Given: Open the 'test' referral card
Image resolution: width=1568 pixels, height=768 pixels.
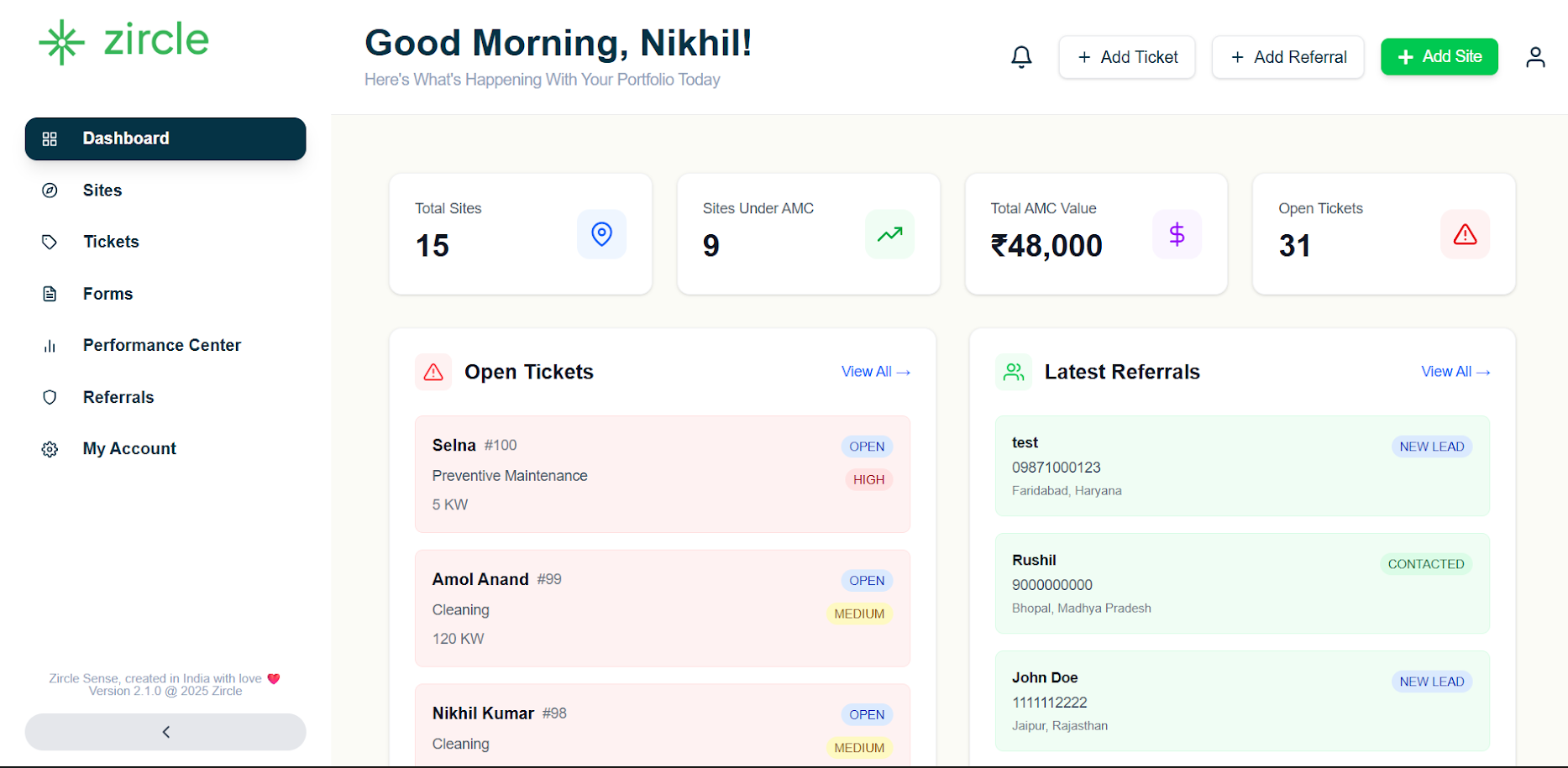Looking at the screenshot, I should [1243, 466].
